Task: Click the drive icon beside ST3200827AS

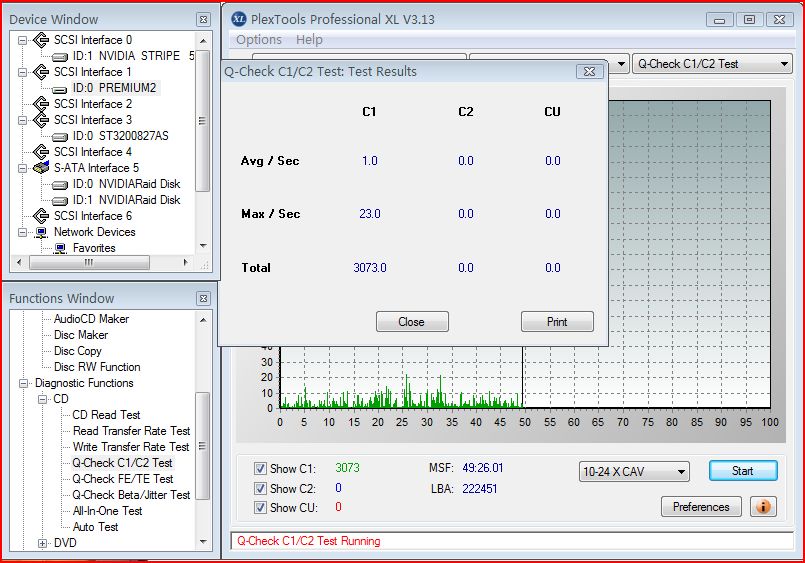Action: tap(60, 137)
